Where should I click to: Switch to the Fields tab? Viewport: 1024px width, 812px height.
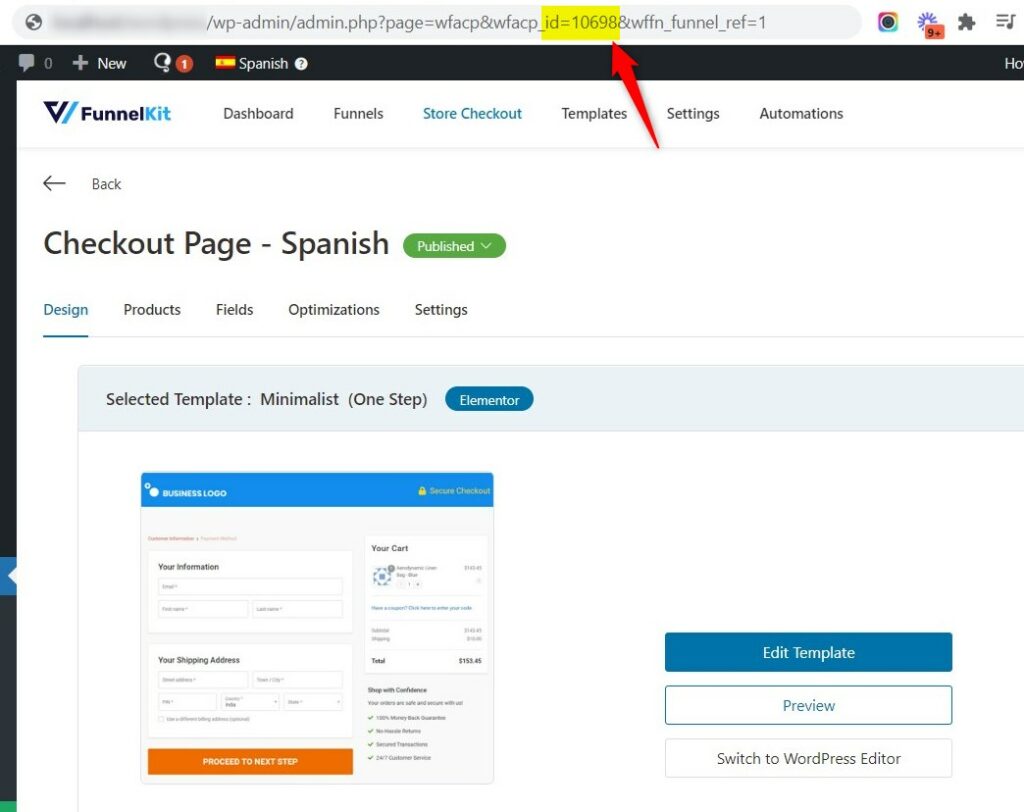click(x=234, y=310)
